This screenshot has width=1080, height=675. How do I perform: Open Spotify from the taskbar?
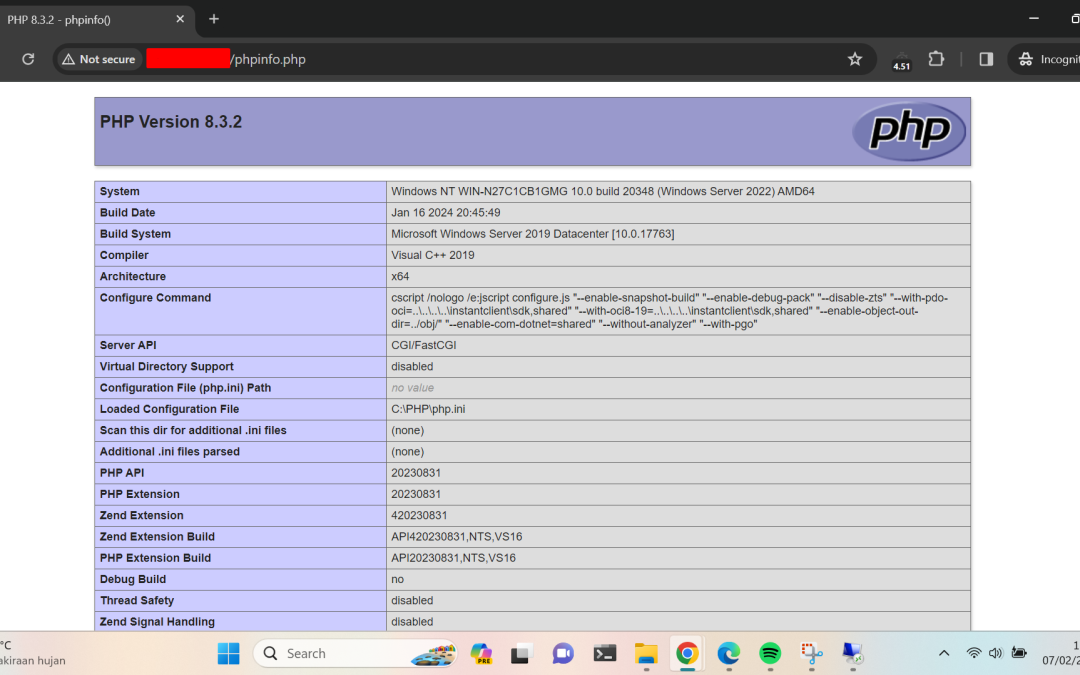click(x=769, y=653)
